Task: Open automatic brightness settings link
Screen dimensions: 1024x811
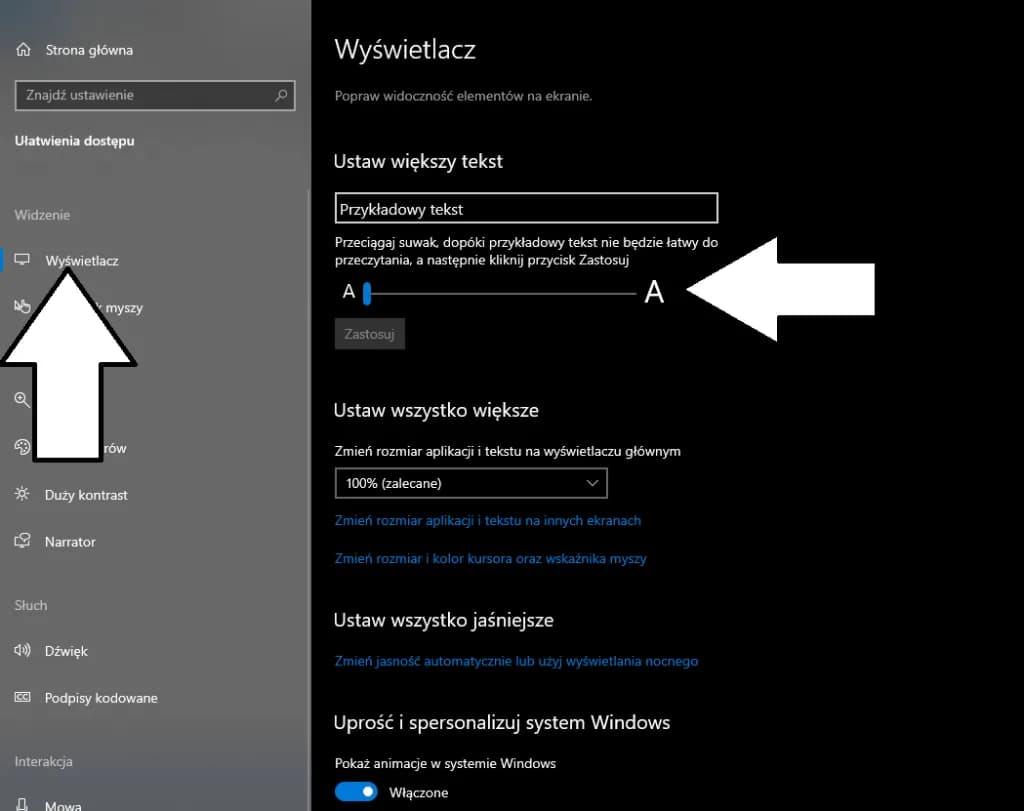Action: coord(517,660)
